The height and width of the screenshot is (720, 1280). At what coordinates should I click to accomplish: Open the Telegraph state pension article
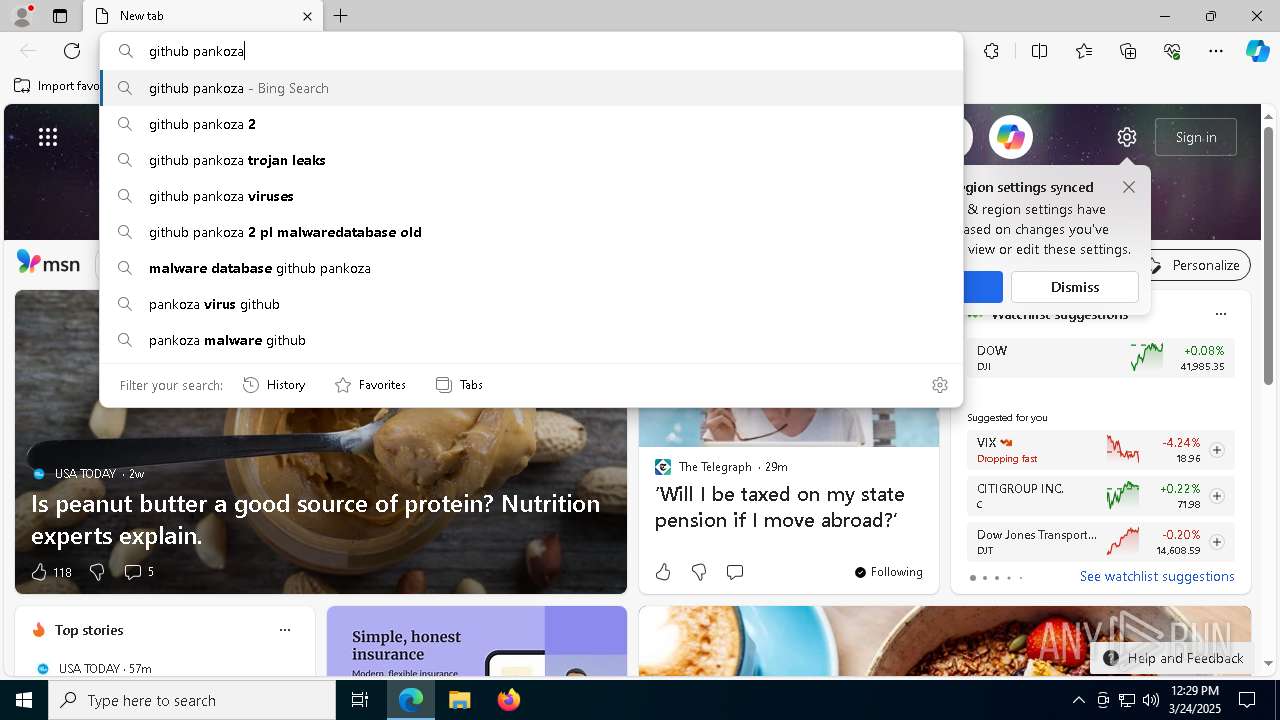click(779, 507)
